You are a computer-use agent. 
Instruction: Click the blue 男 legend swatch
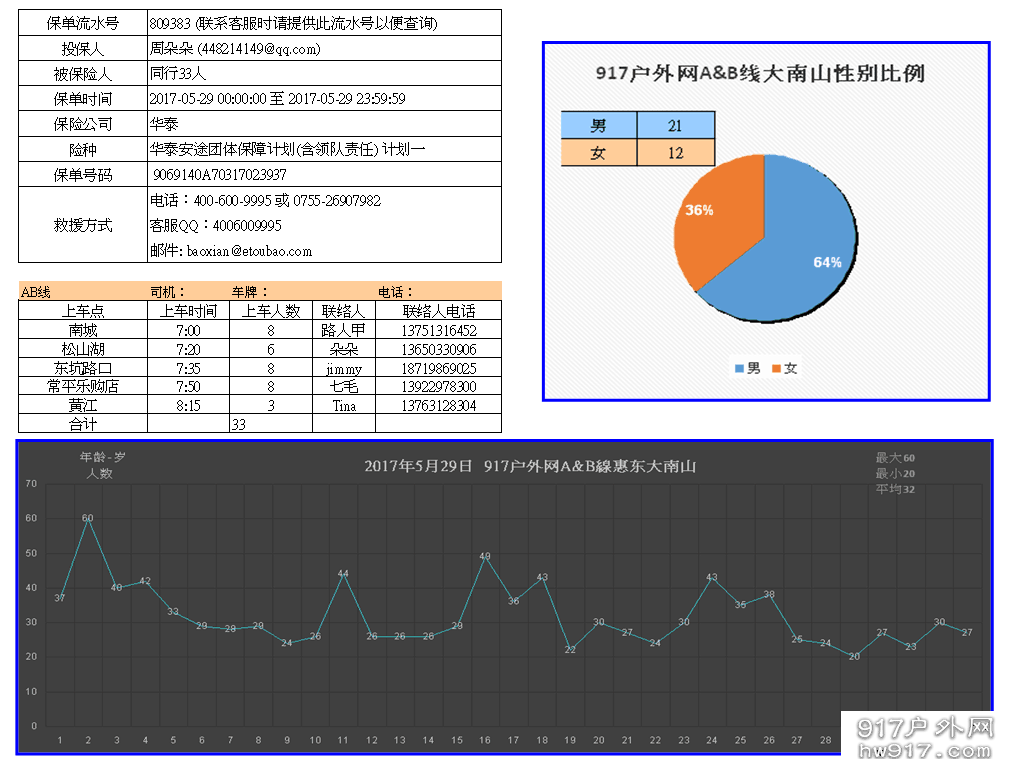(739, 369)
